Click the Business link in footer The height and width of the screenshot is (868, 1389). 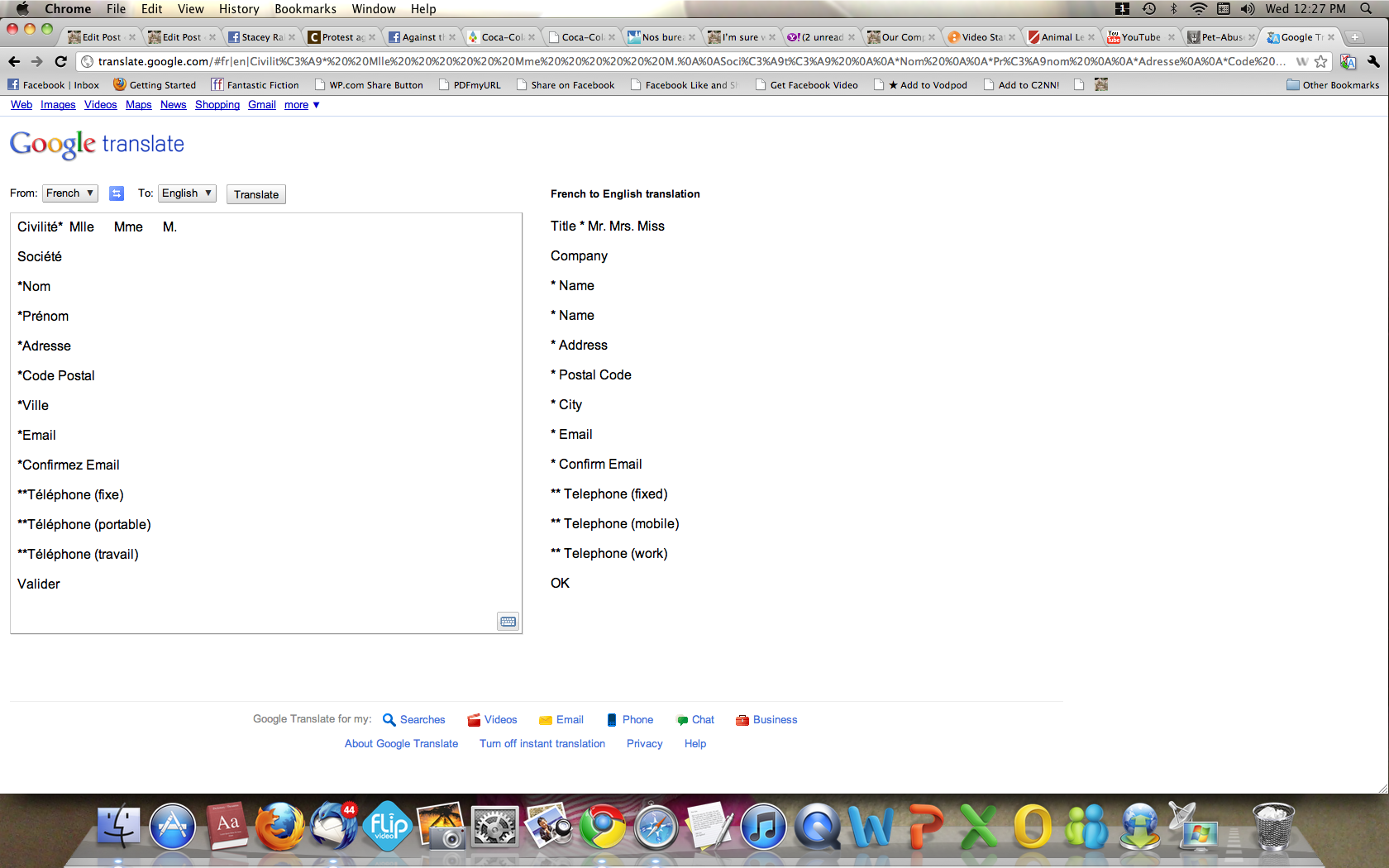point(775,720)
